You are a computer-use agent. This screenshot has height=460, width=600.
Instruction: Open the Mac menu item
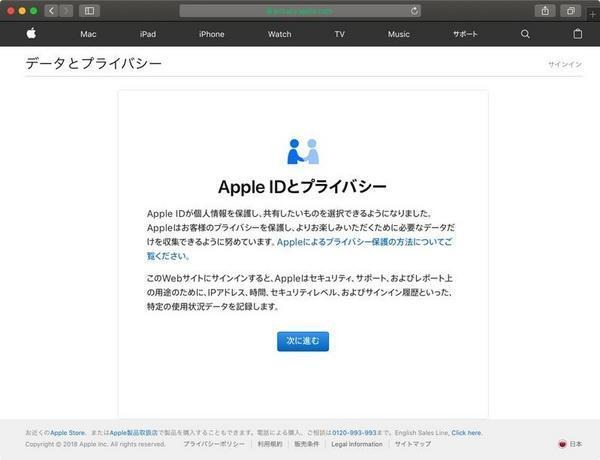(x=88, y=34)
